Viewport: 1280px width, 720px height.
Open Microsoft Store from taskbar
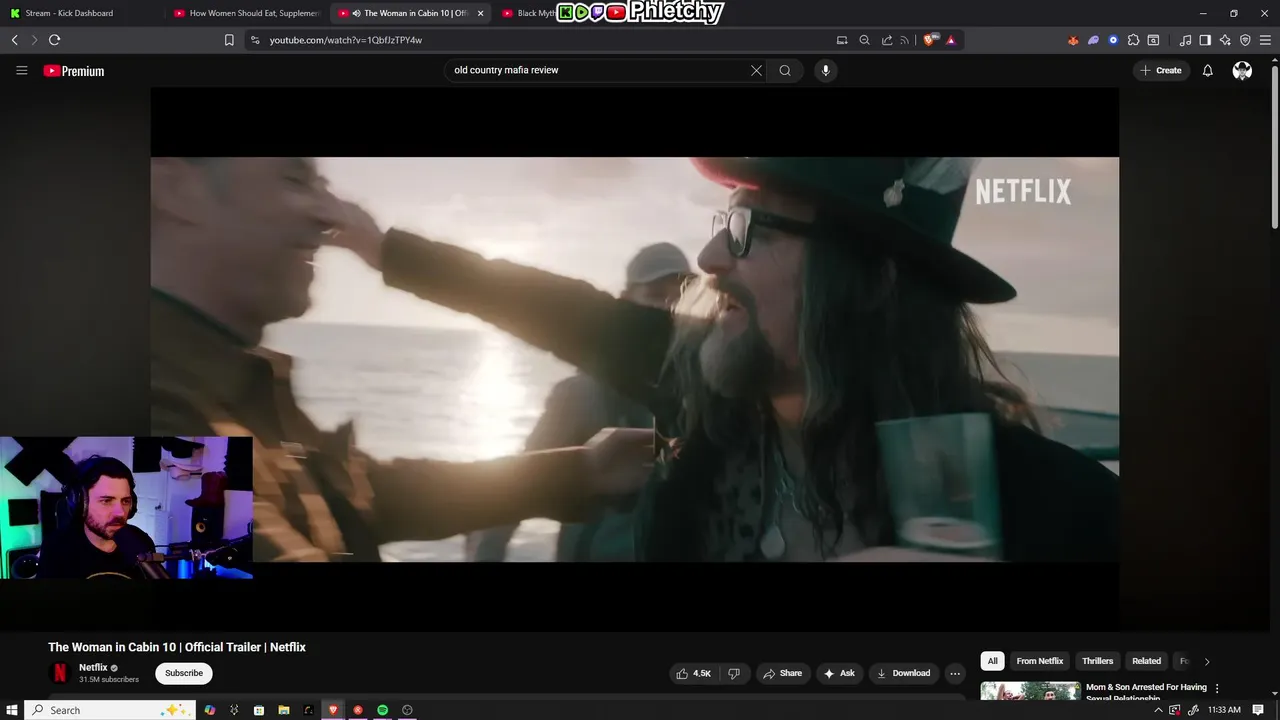(x=258, y=710)
